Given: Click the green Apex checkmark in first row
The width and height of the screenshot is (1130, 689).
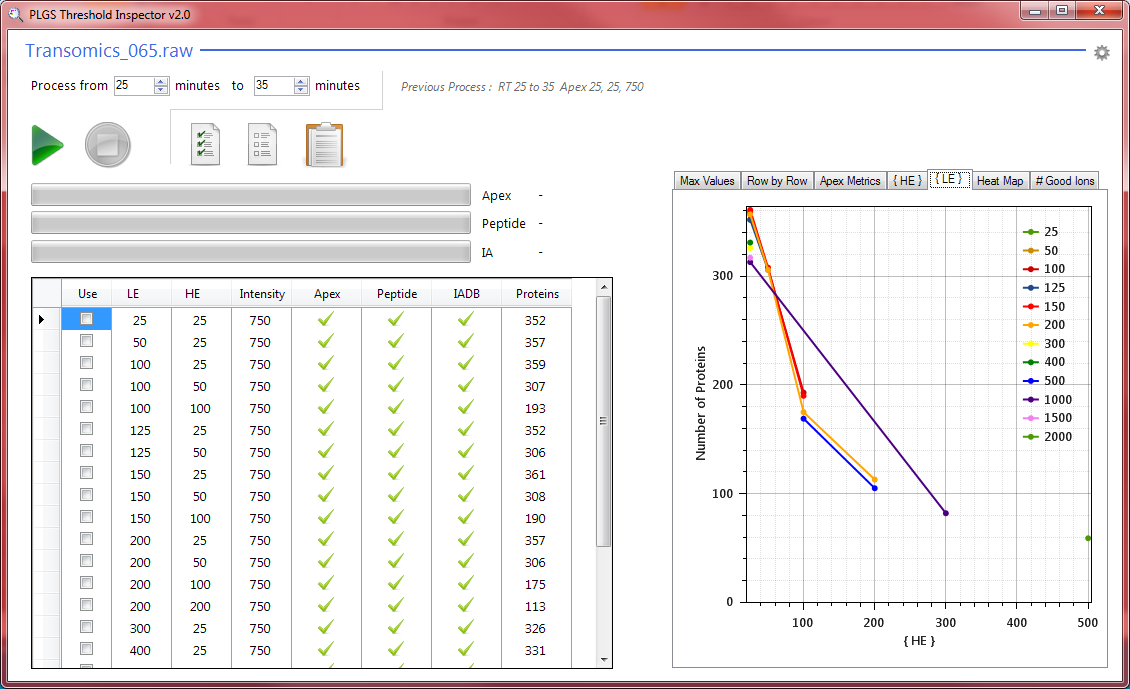Looking at the screenshot, I should pos(327,318).
